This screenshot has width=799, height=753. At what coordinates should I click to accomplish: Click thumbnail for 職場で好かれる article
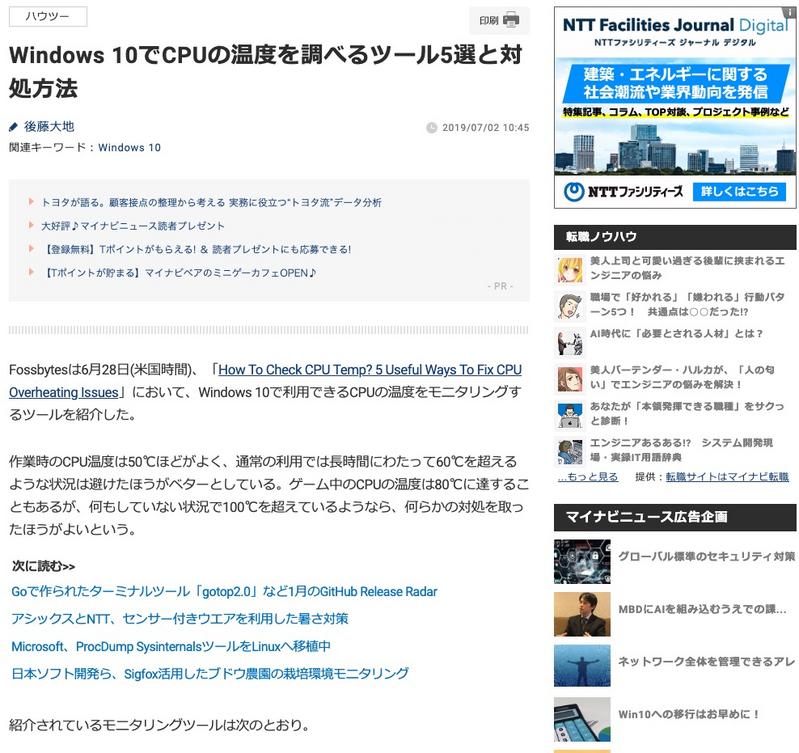click(x=570, y=306)
